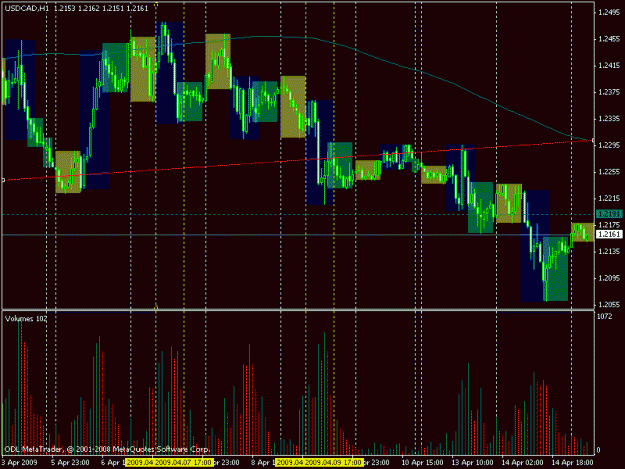Click the 1.2495 price axis label
Viewport: 625px width, 469px height.
[609, 13]
